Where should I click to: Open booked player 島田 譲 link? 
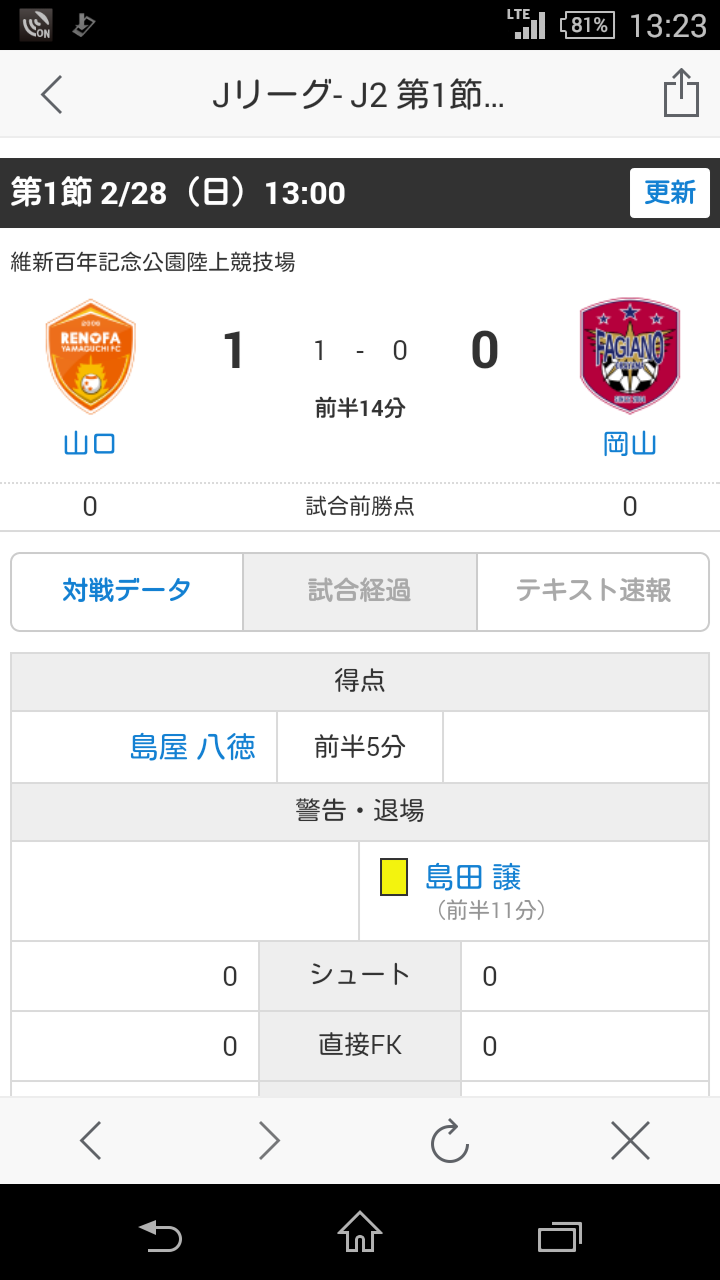pos(473,877)
